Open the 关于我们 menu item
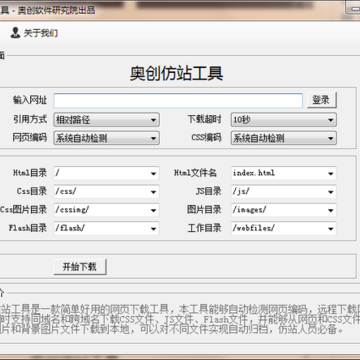This screenshot has width=360, height=360. coord(41,33)
